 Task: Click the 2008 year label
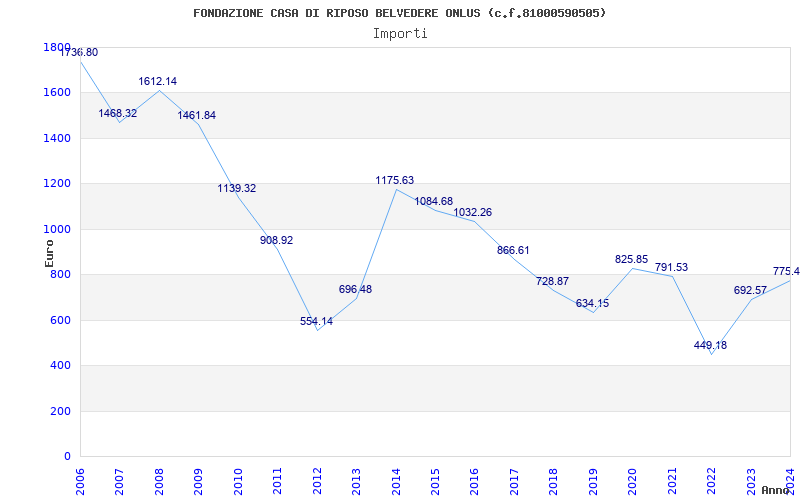(x=159, y=481)
